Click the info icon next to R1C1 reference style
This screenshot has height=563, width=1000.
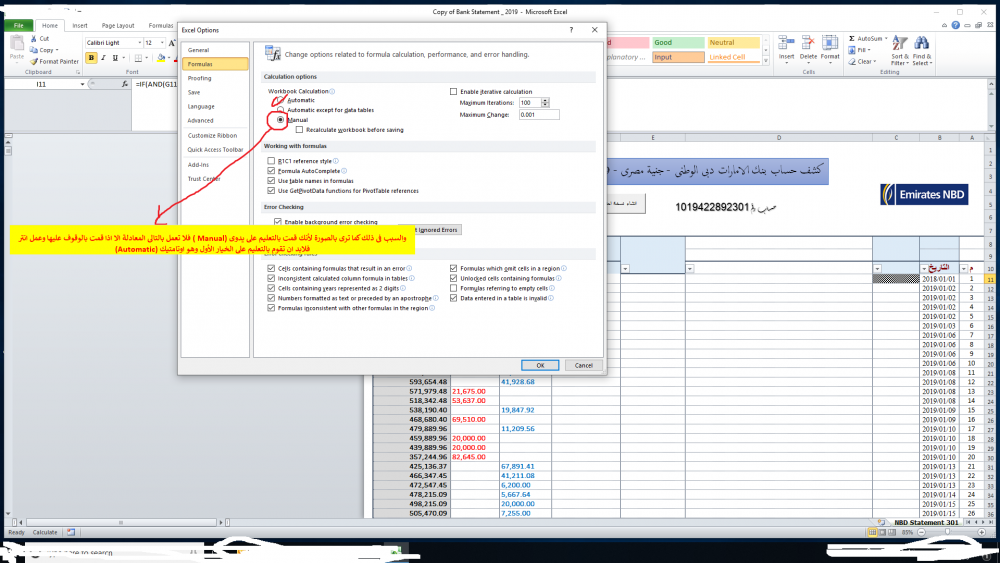coord(335,161)
